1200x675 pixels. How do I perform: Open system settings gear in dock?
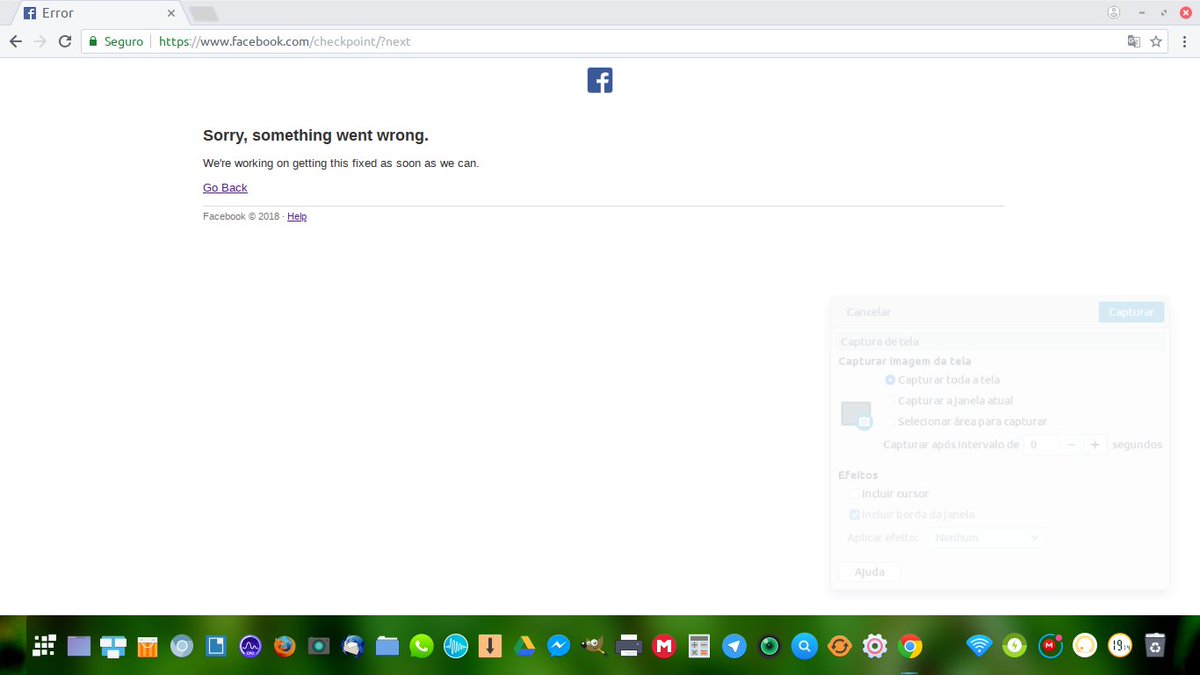click(875, 646)
